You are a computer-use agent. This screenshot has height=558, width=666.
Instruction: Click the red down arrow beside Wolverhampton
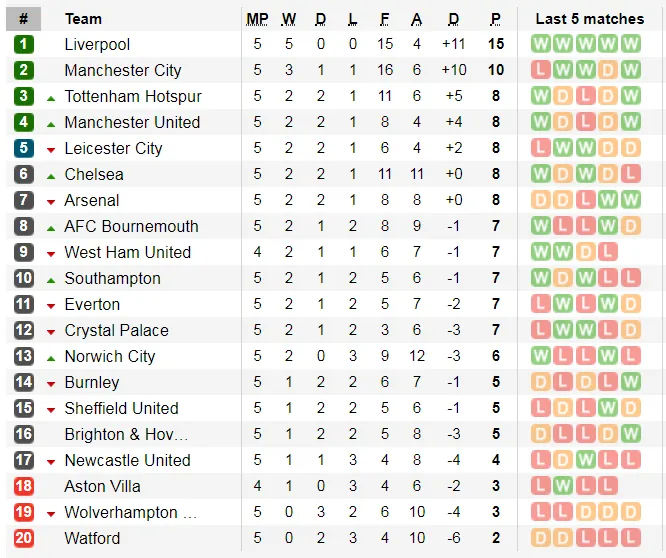point(51,513)
